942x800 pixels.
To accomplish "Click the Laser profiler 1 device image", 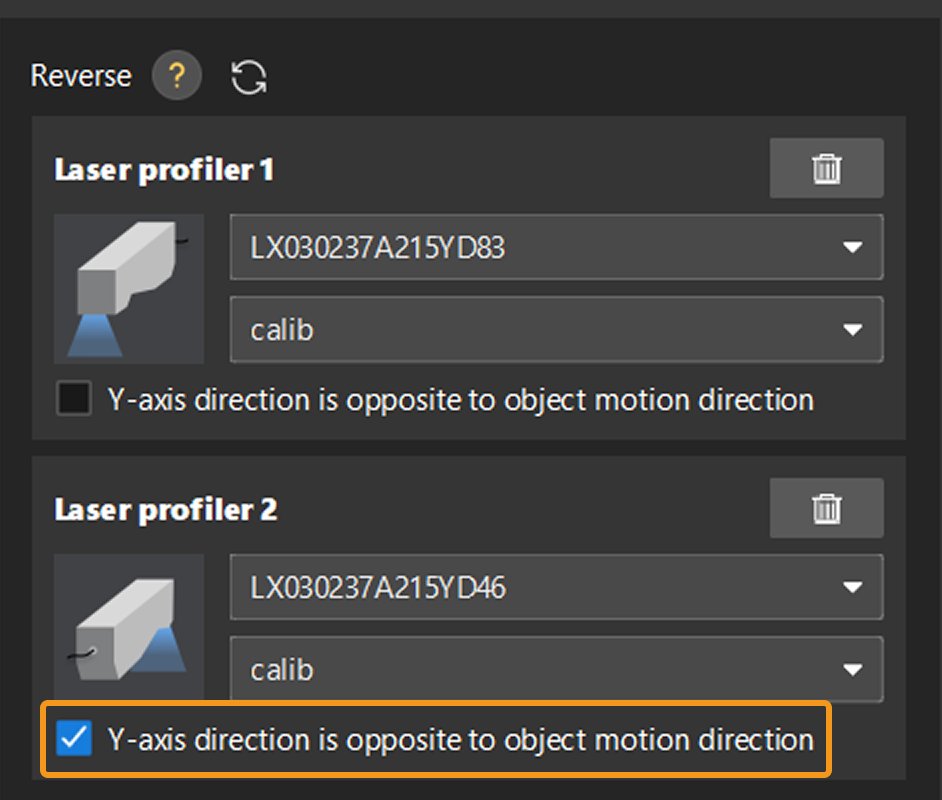I will coord(129,288).
